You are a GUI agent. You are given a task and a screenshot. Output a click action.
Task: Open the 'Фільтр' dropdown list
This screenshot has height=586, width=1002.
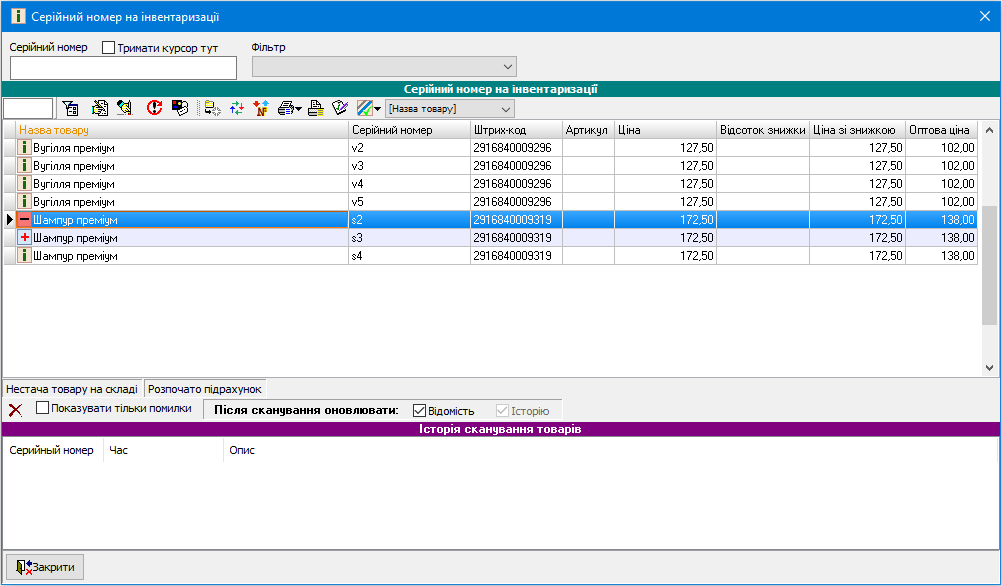pyautogui.click(x=507, y=67)
